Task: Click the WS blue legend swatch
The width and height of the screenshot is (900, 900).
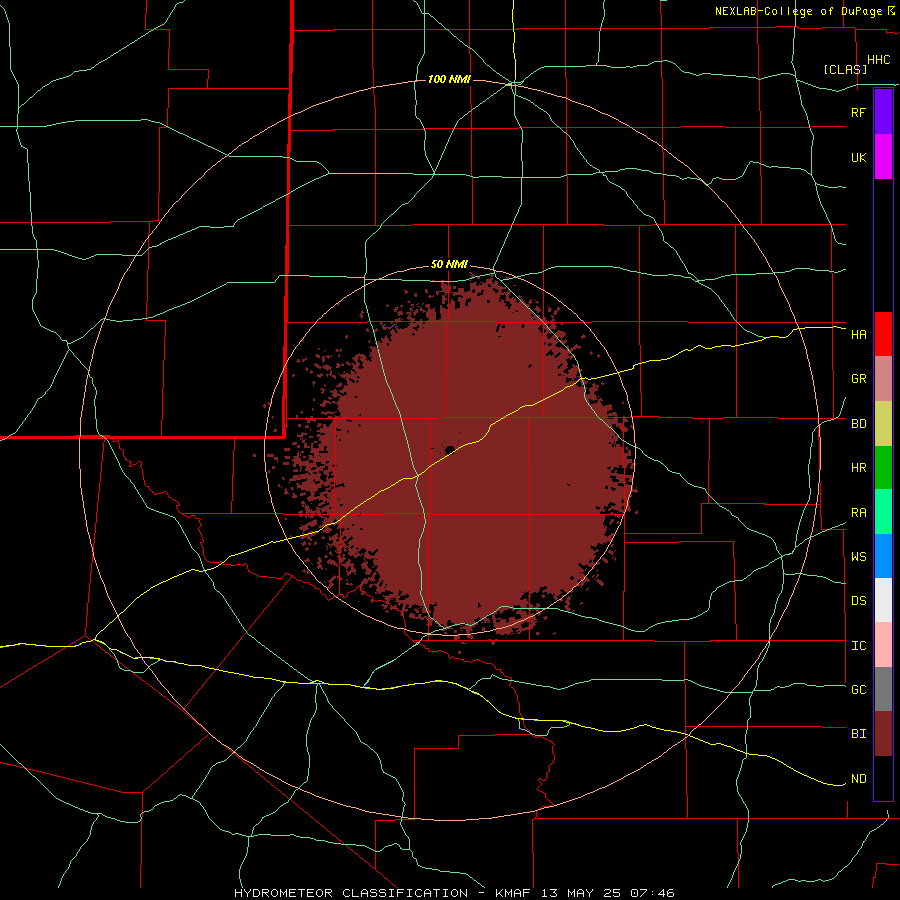Action: [883, 556]
